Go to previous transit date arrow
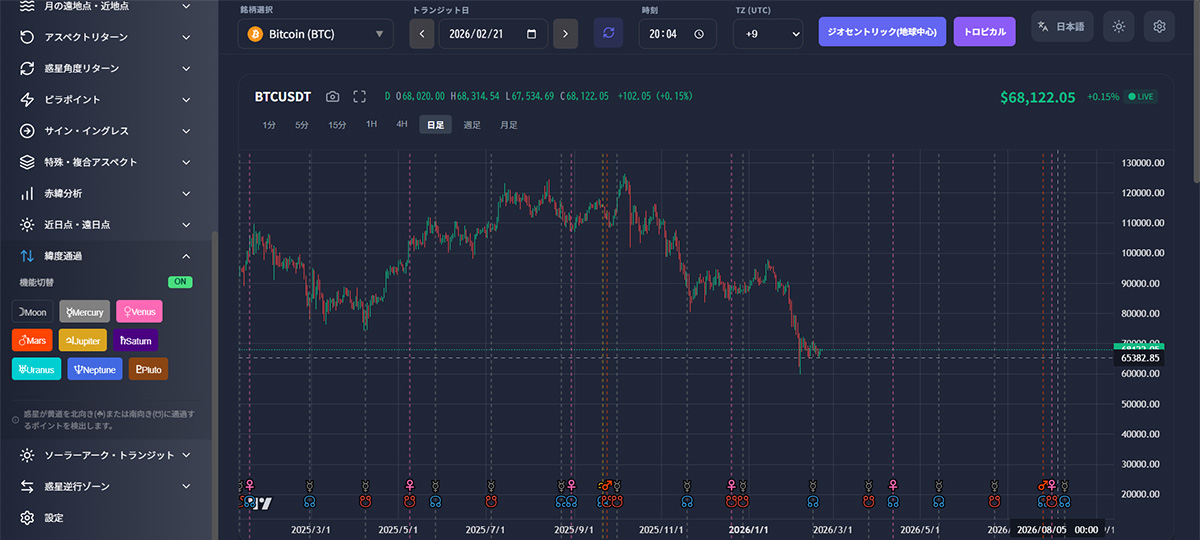The height and width of the screenshot is (540, 1200). pos(422,33)
